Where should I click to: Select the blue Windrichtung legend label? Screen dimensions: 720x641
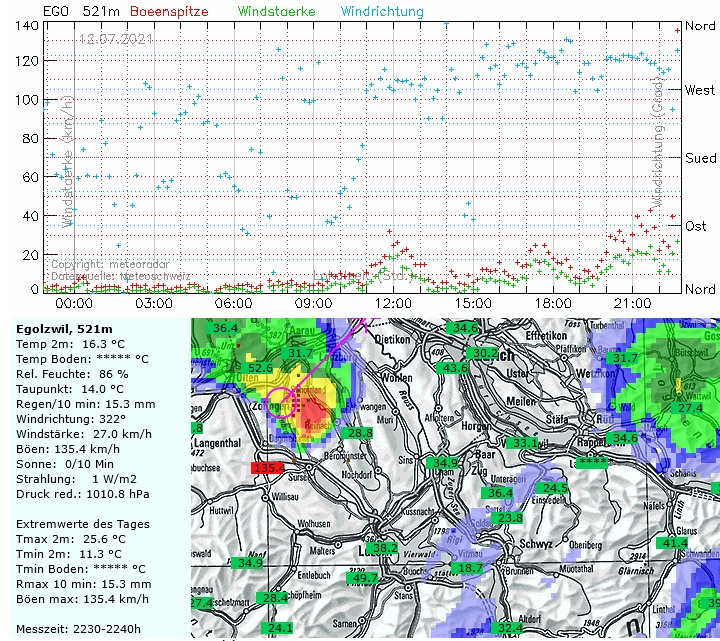[x=382, y=11]
